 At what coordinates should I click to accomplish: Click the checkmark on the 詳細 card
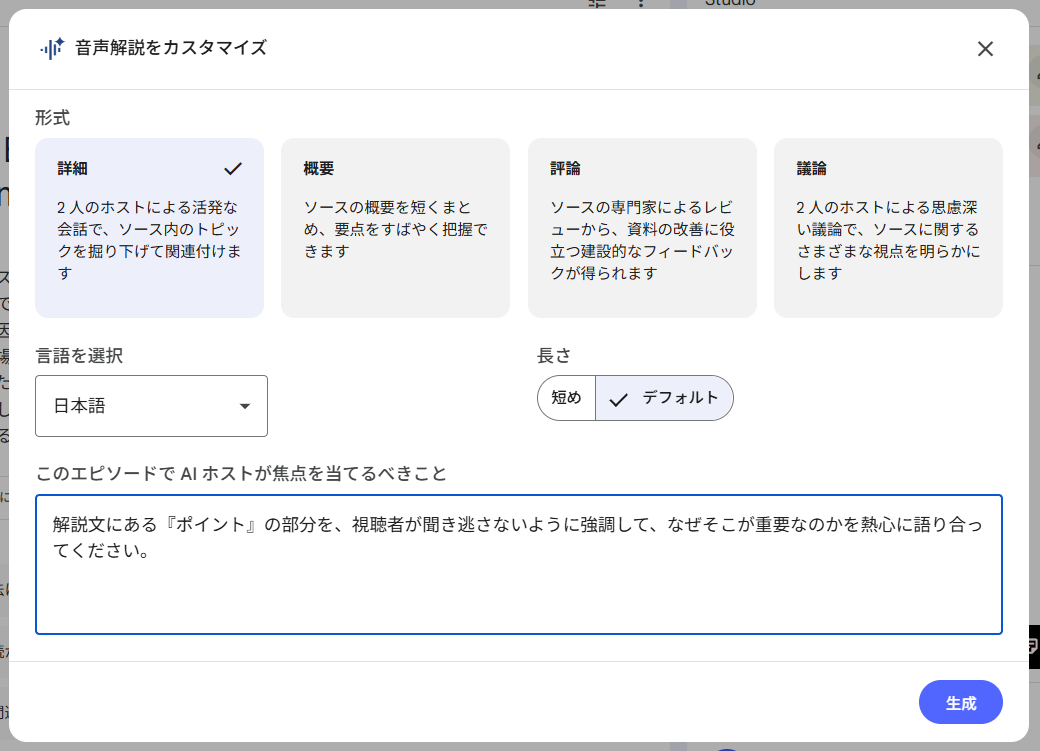pos(233,169)
